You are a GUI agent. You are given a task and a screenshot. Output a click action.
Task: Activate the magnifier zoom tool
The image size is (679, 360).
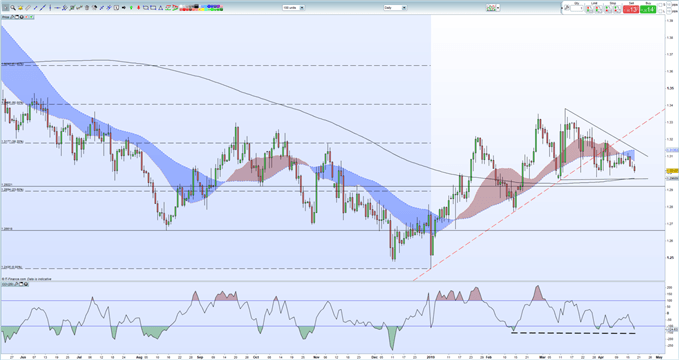tap(13, 7)
